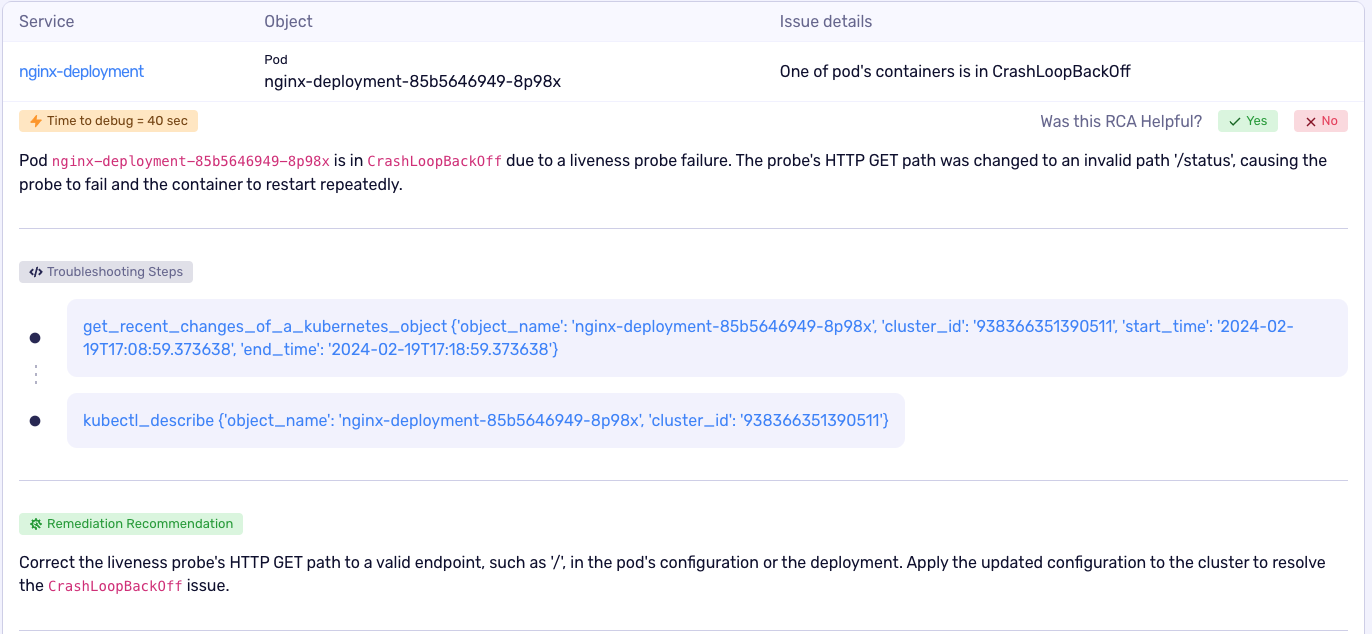Click the Issue details column header
1372x634 pixels.
826,21
